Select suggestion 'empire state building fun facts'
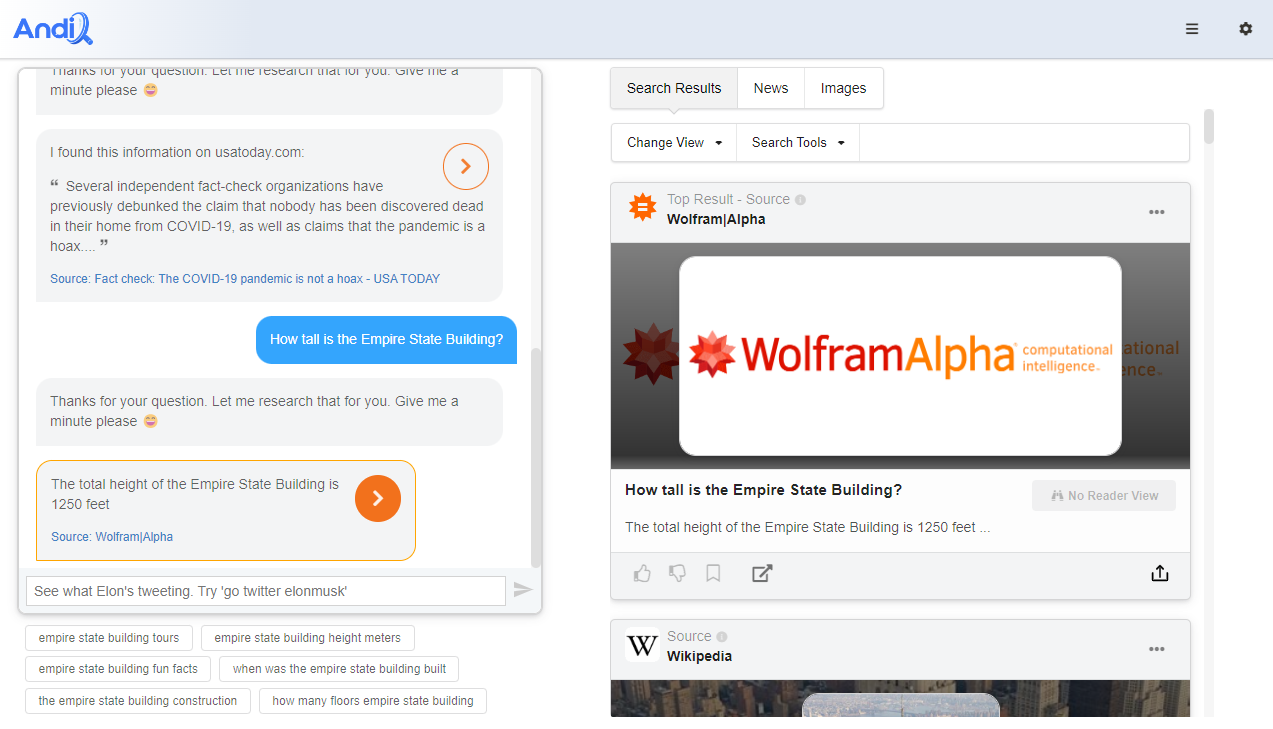Screen dimensions: 1273x729 (118, 669)
